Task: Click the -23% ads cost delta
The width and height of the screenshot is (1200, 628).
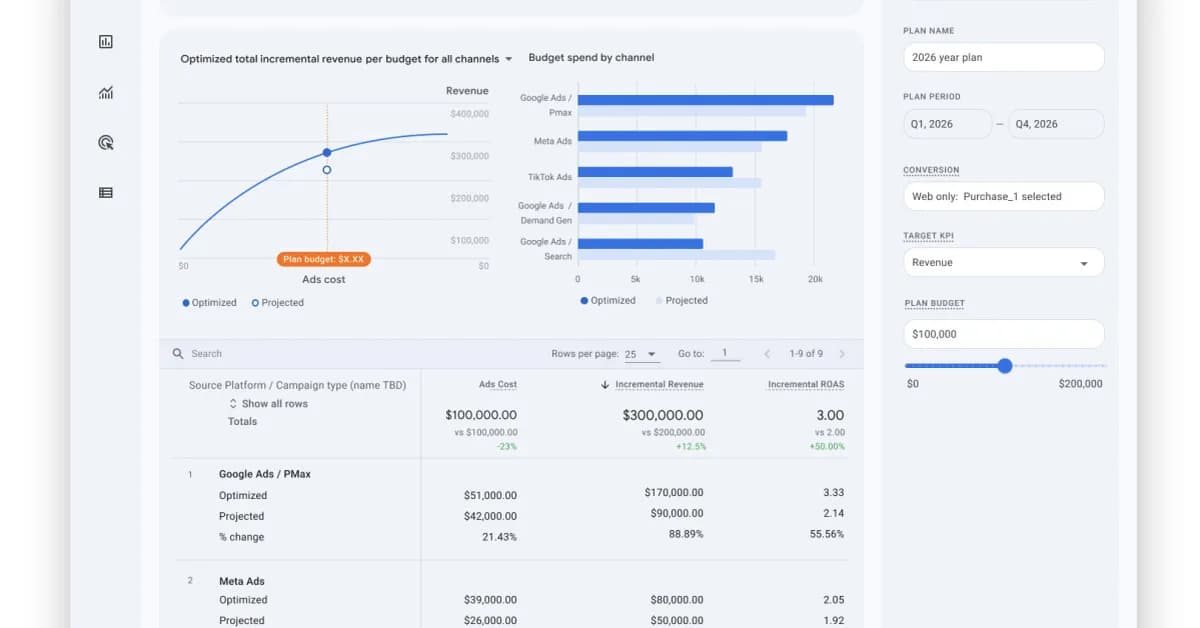Action: click(506, 446)
